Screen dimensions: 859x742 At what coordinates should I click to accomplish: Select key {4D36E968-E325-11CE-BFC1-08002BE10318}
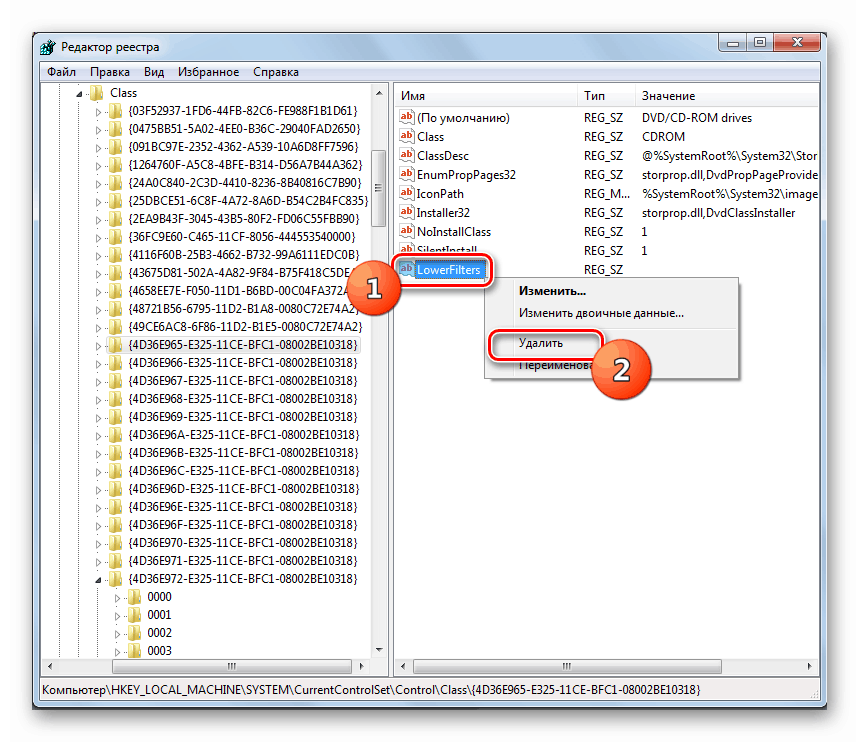[x=243, y=398]
